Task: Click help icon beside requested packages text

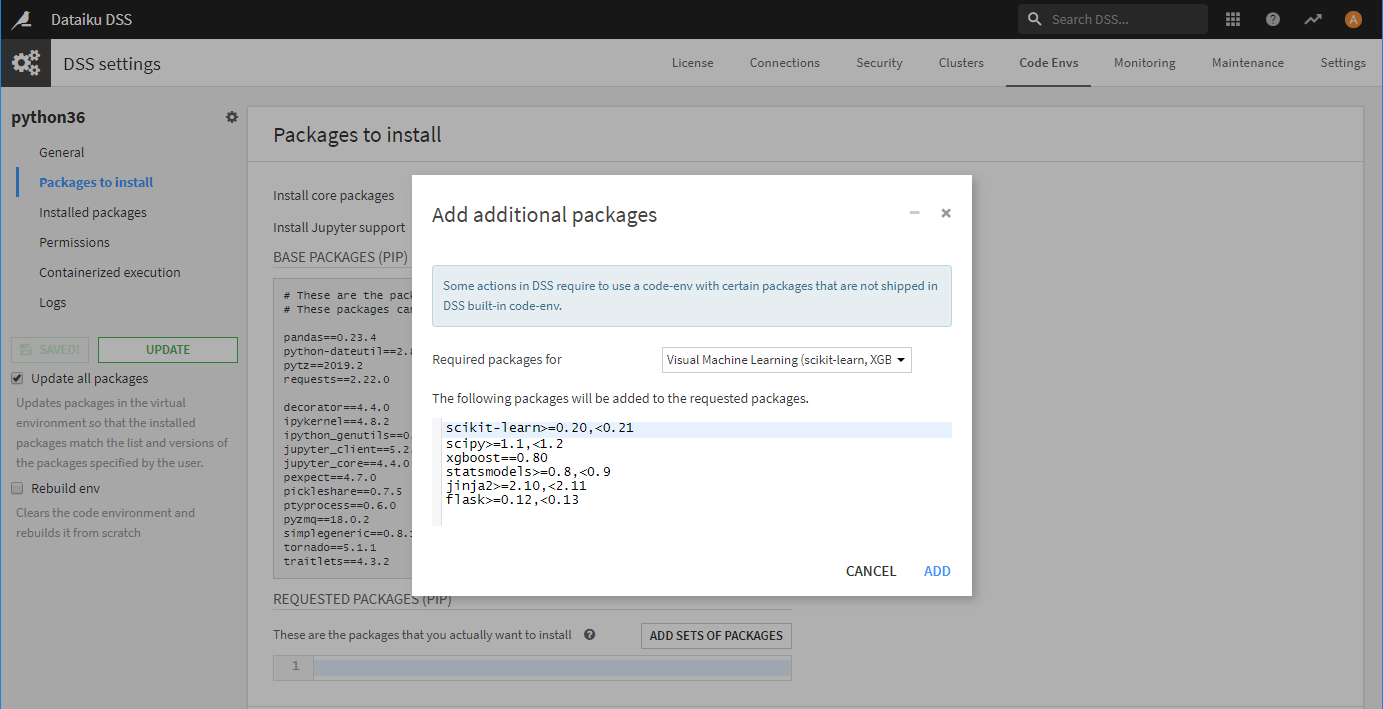Action: click(590, 634)
